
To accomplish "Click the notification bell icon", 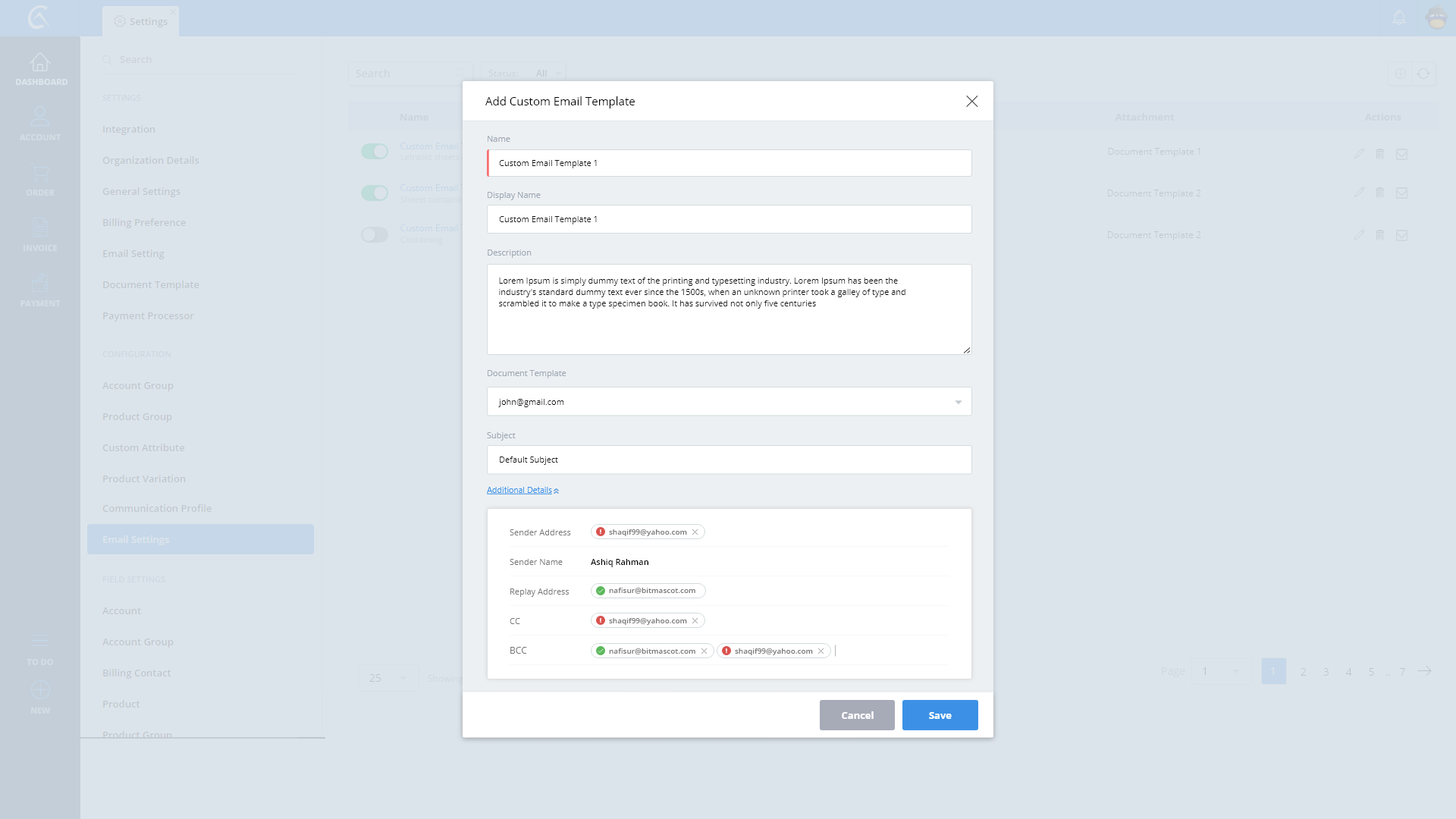I will tap(1399, 17).
